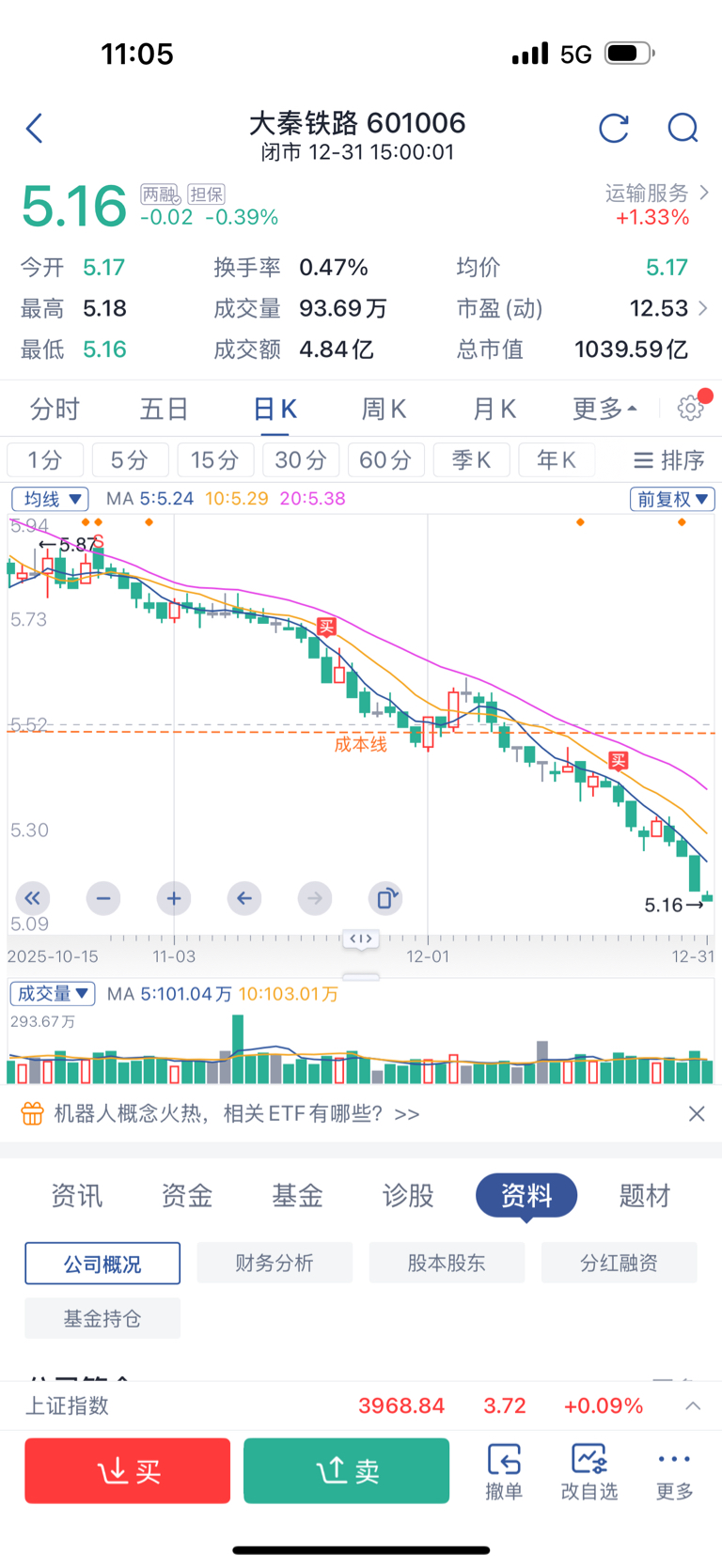This screenshot has height=1568, width=722.
Task: Open chart settings gear icon
Action: click(x=691, y=408)
